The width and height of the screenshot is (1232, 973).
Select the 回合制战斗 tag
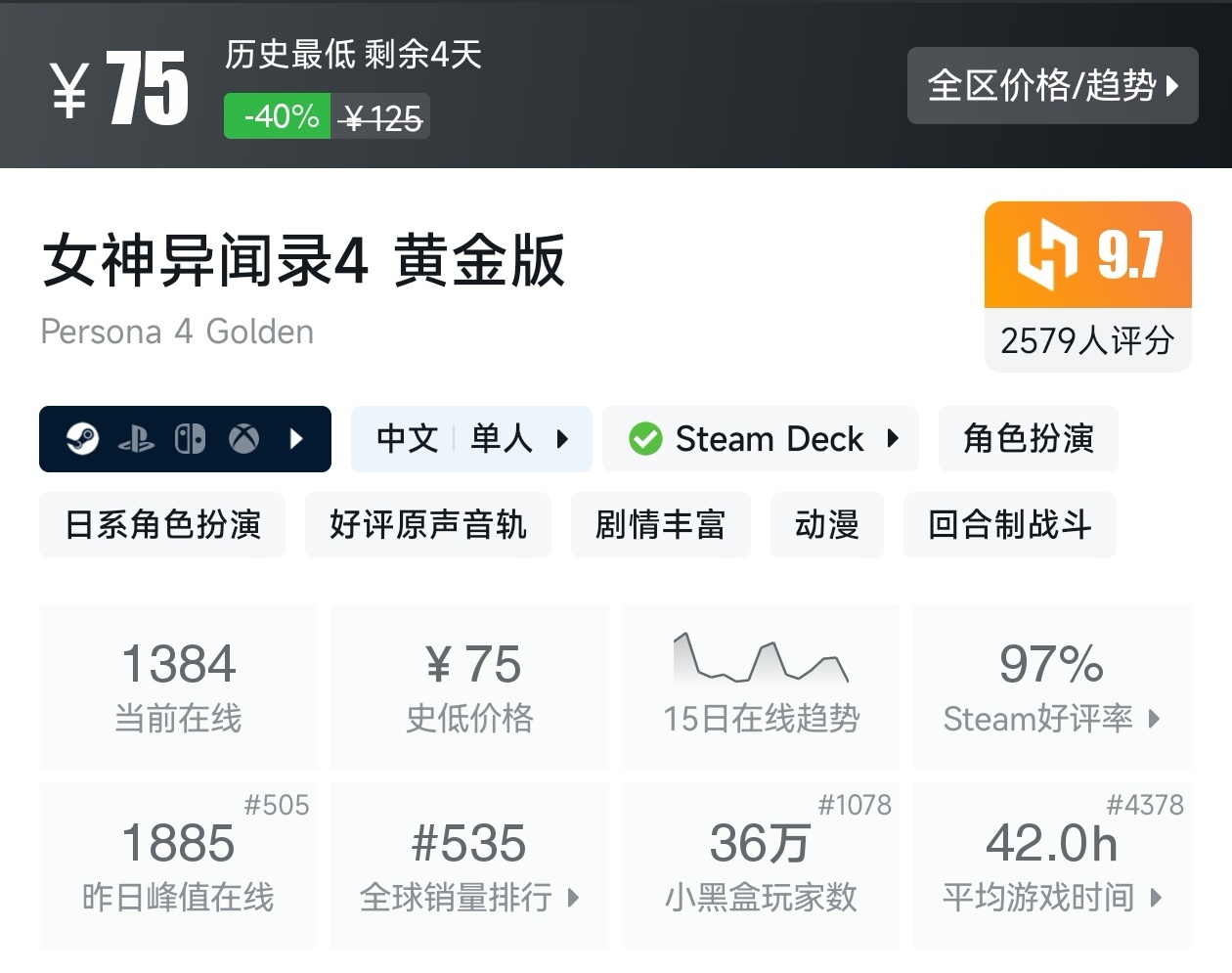[1010, 525]
